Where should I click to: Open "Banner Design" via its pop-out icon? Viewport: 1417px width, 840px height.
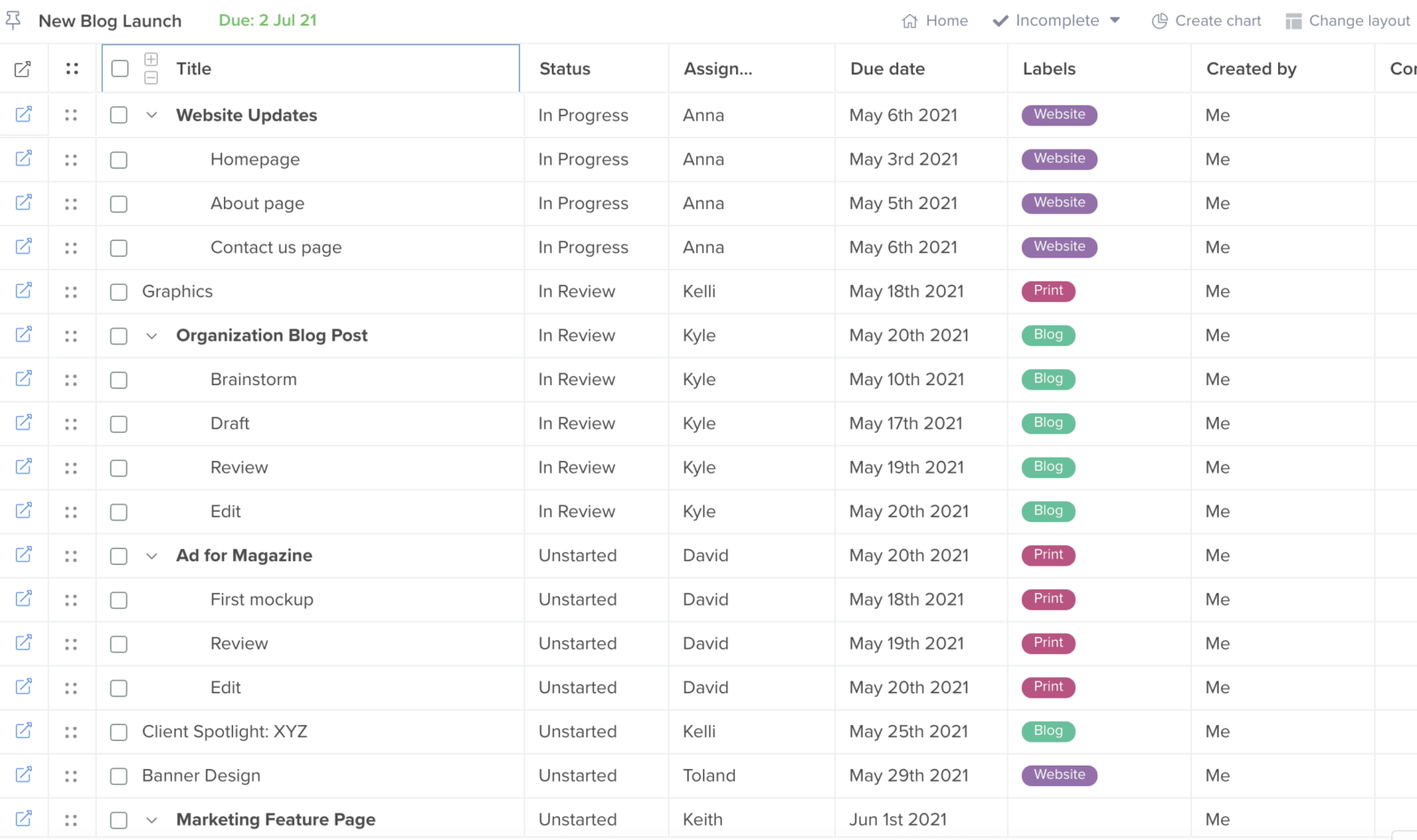point(23,775)
